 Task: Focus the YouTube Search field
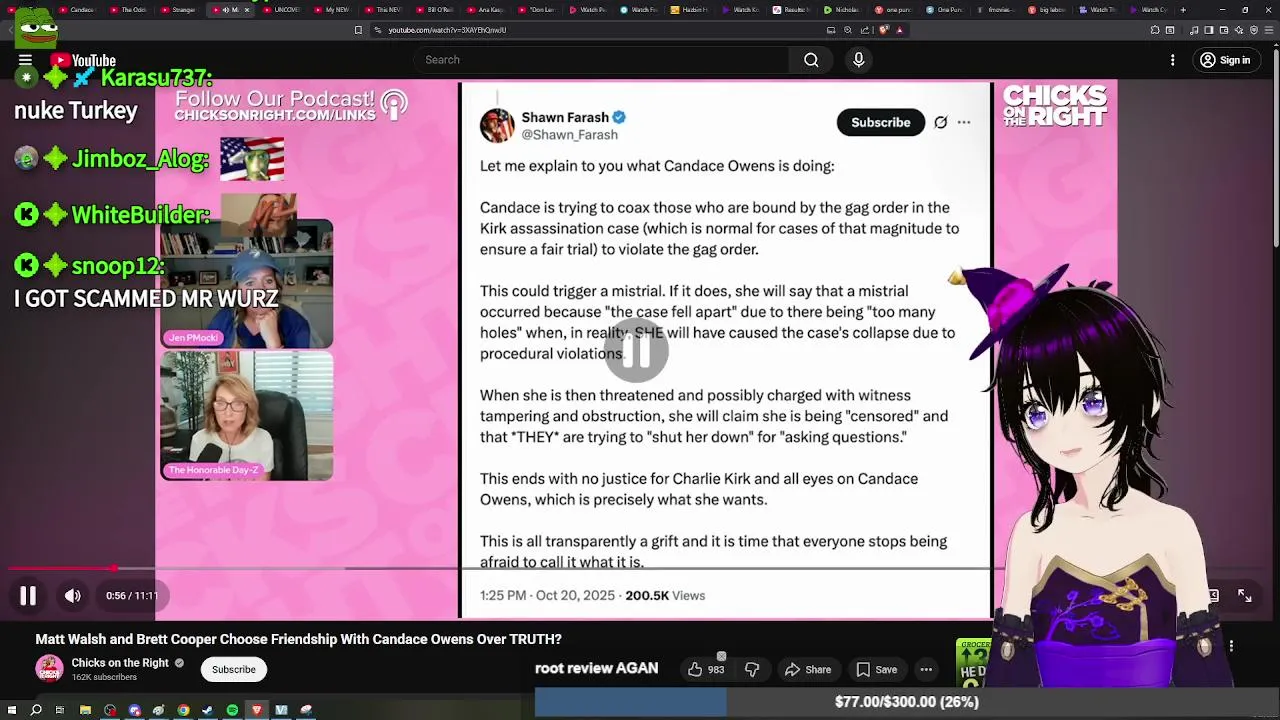[602, 60]
